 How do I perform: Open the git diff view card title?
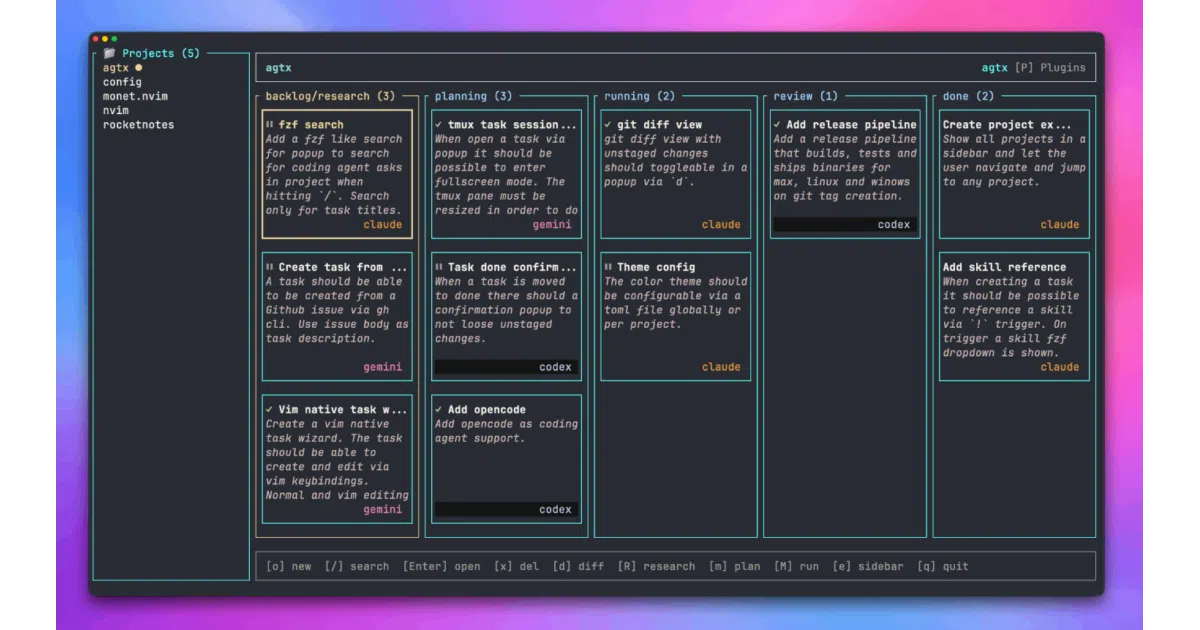(659, 125)
